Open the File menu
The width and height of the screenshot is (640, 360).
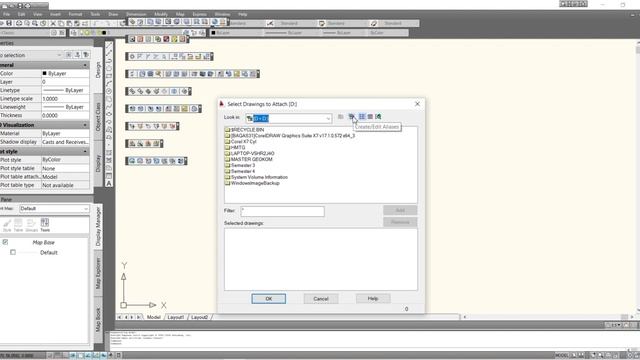[7, 14]
